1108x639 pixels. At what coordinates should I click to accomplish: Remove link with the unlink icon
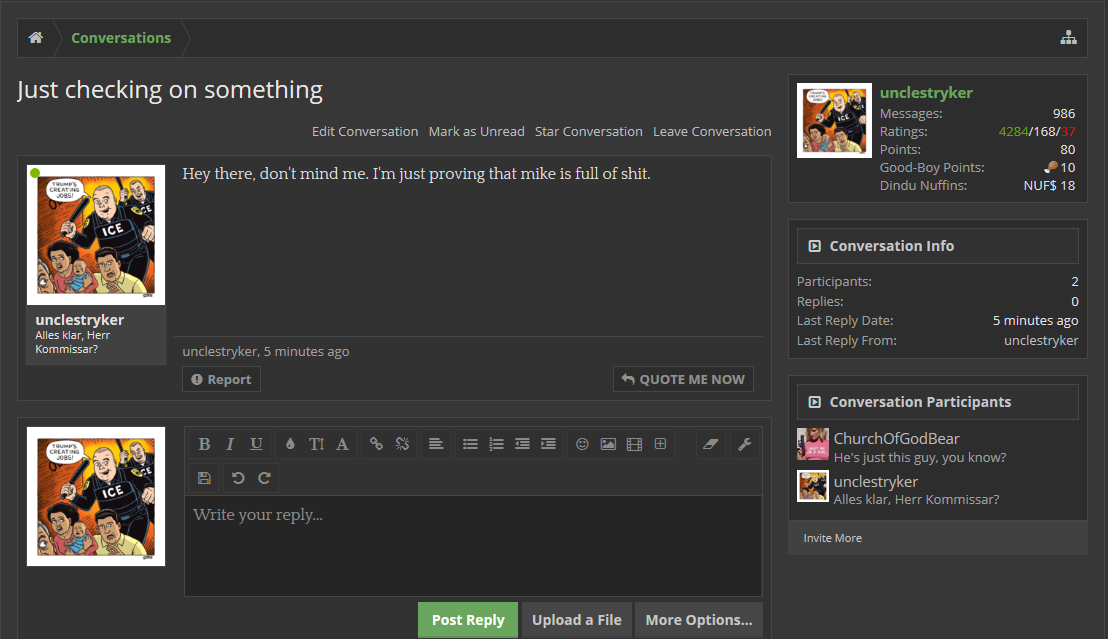click(x=402, y=444)
